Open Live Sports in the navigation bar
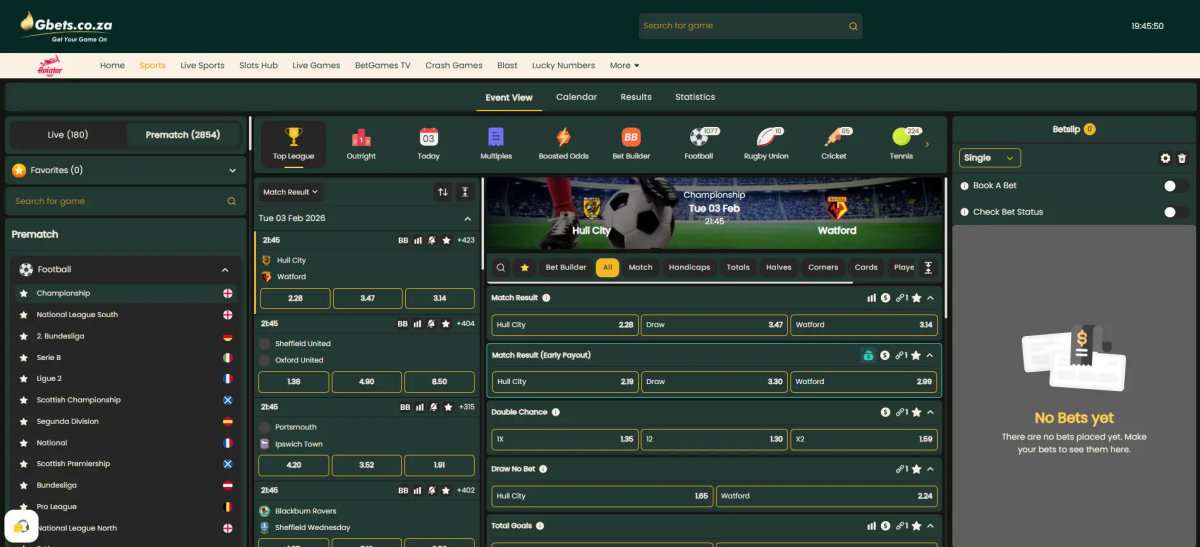 click(202, 66)
